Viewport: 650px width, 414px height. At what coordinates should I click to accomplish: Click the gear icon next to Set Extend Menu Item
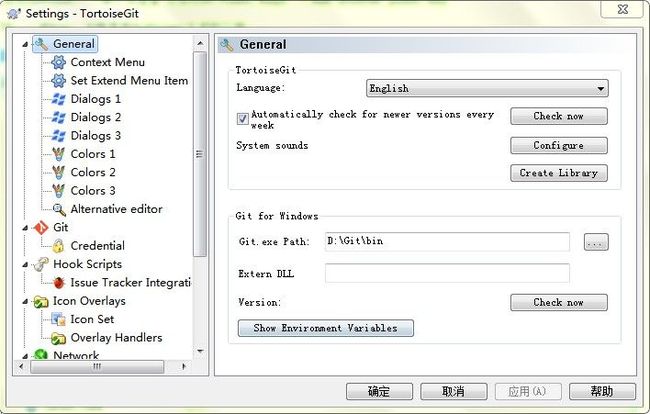tap(58, 80)
